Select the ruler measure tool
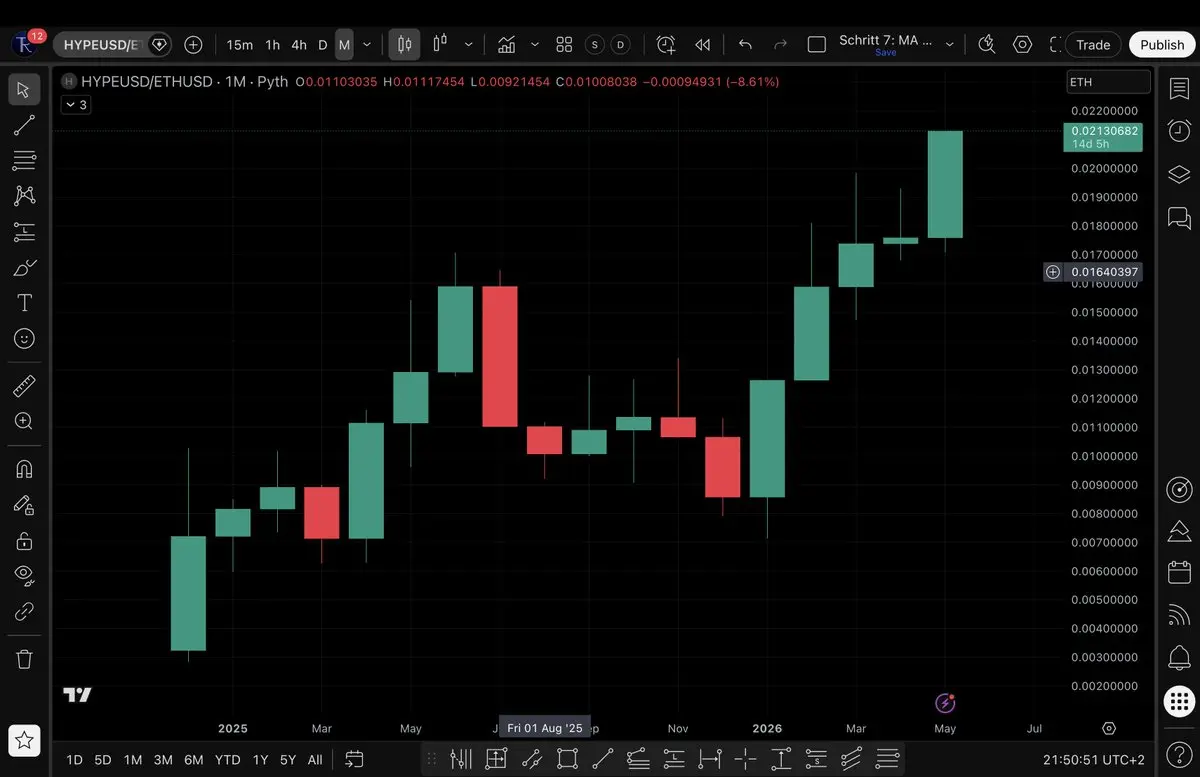Image resolution: width=1200 pixels, height=777 pixels. pos(24,385)
